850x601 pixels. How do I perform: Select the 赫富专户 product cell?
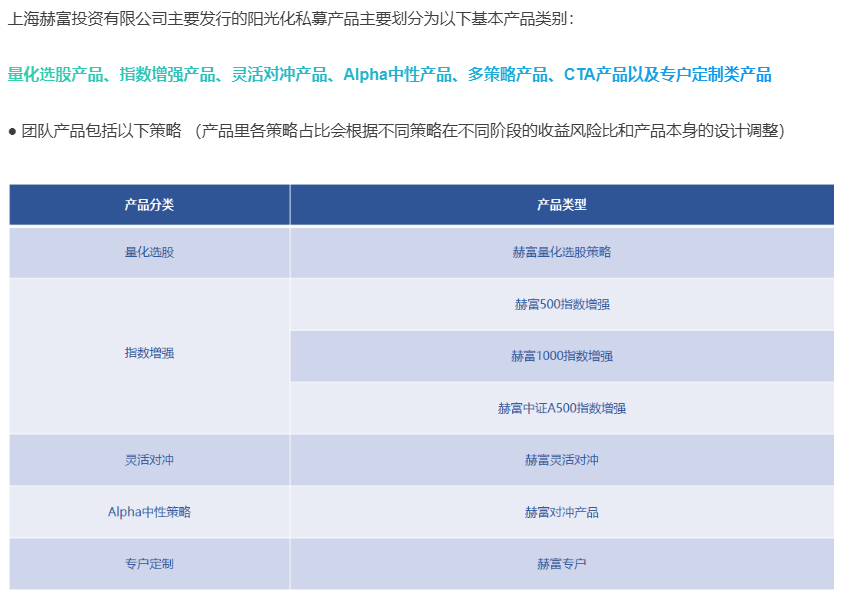click(x=561, y=564)
